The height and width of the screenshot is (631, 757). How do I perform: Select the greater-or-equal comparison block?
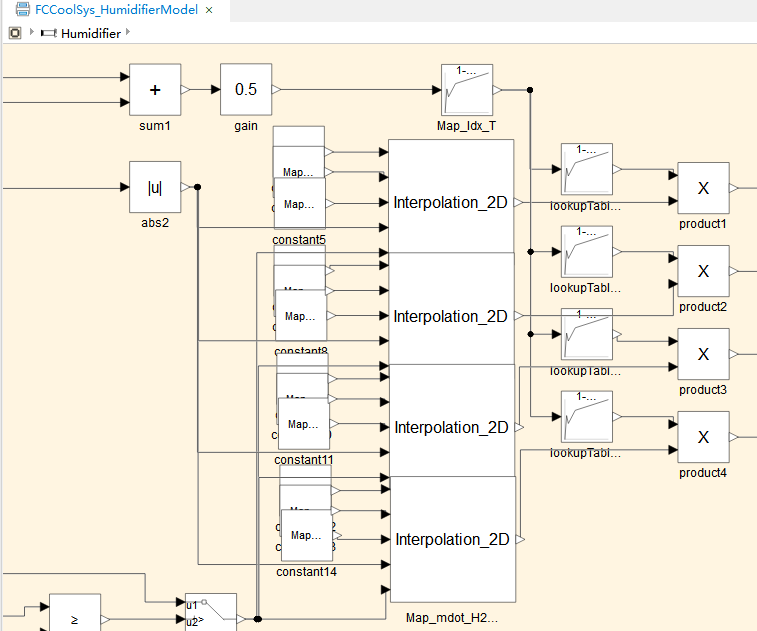75,613
